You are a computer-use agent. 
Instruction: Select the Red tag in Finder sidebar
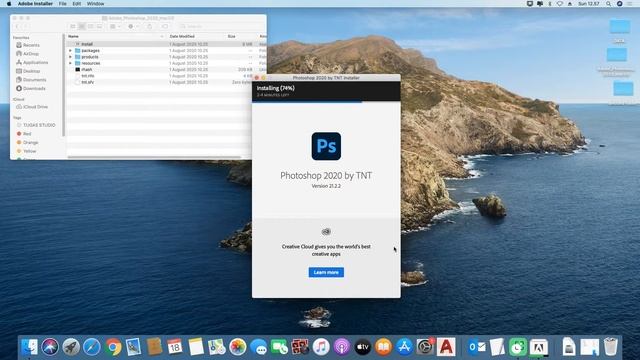click(x=27, y=134)
